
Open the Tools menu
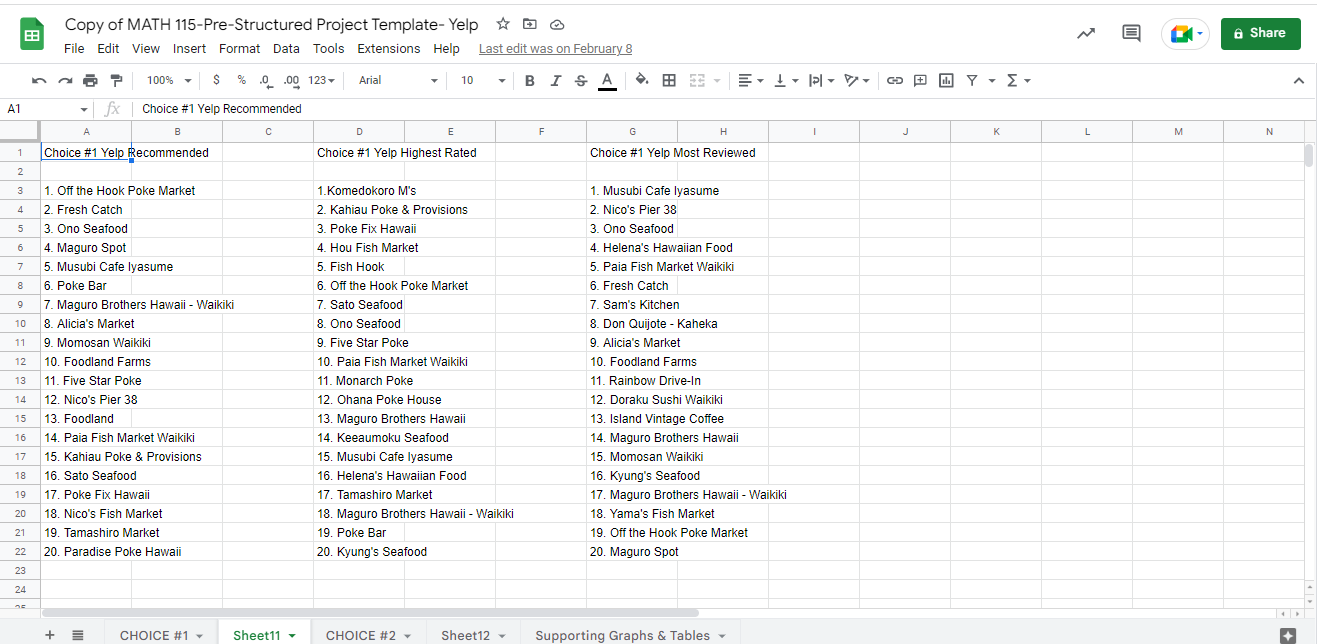pos(328,48)
